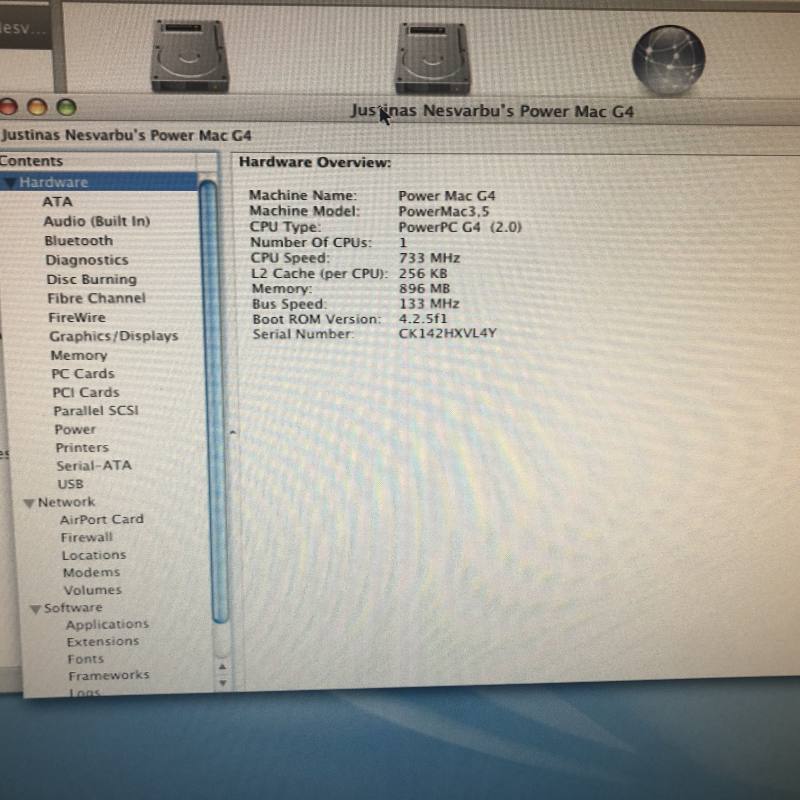
Task: Click the Machine Model value PowerMac3,5
Action: click(443, 211)
